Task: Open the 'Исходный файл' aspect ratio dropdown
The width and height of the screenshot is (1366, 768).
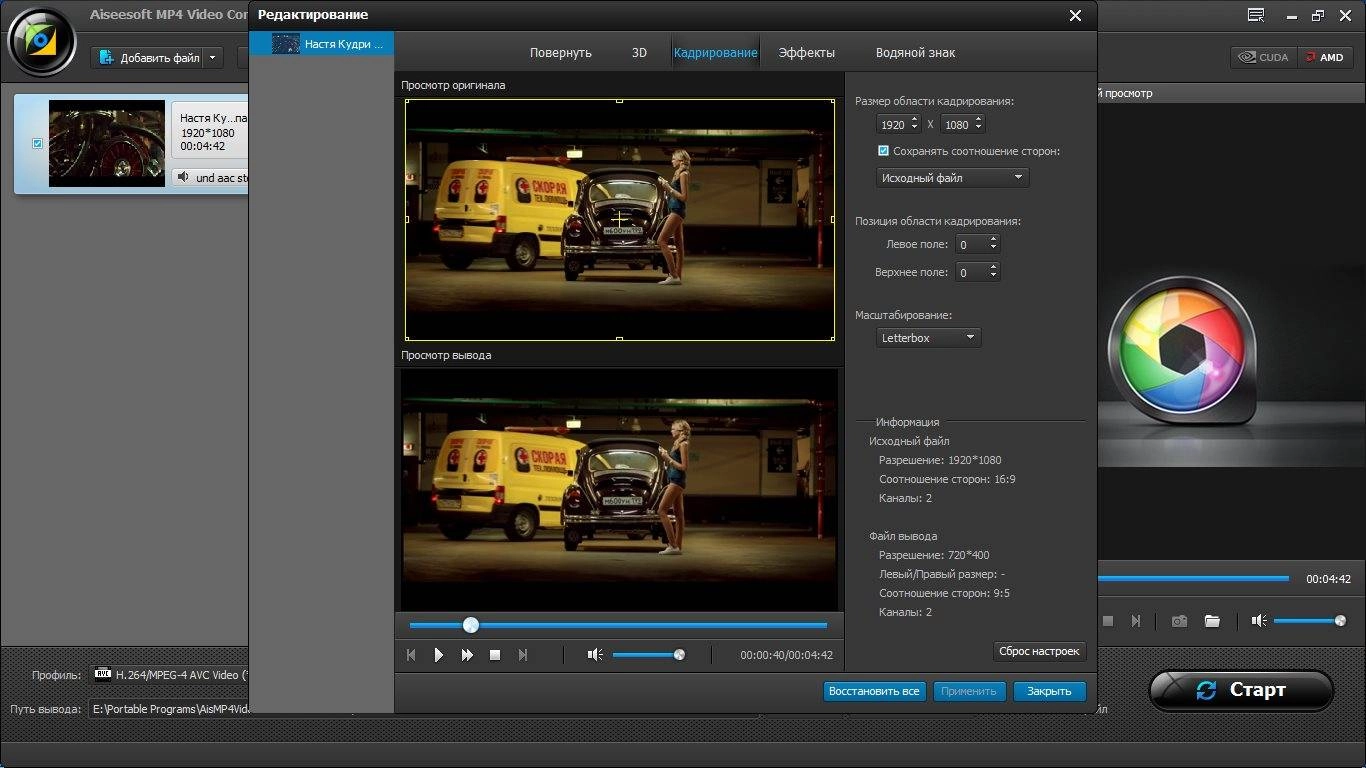Action: (952, 177)
